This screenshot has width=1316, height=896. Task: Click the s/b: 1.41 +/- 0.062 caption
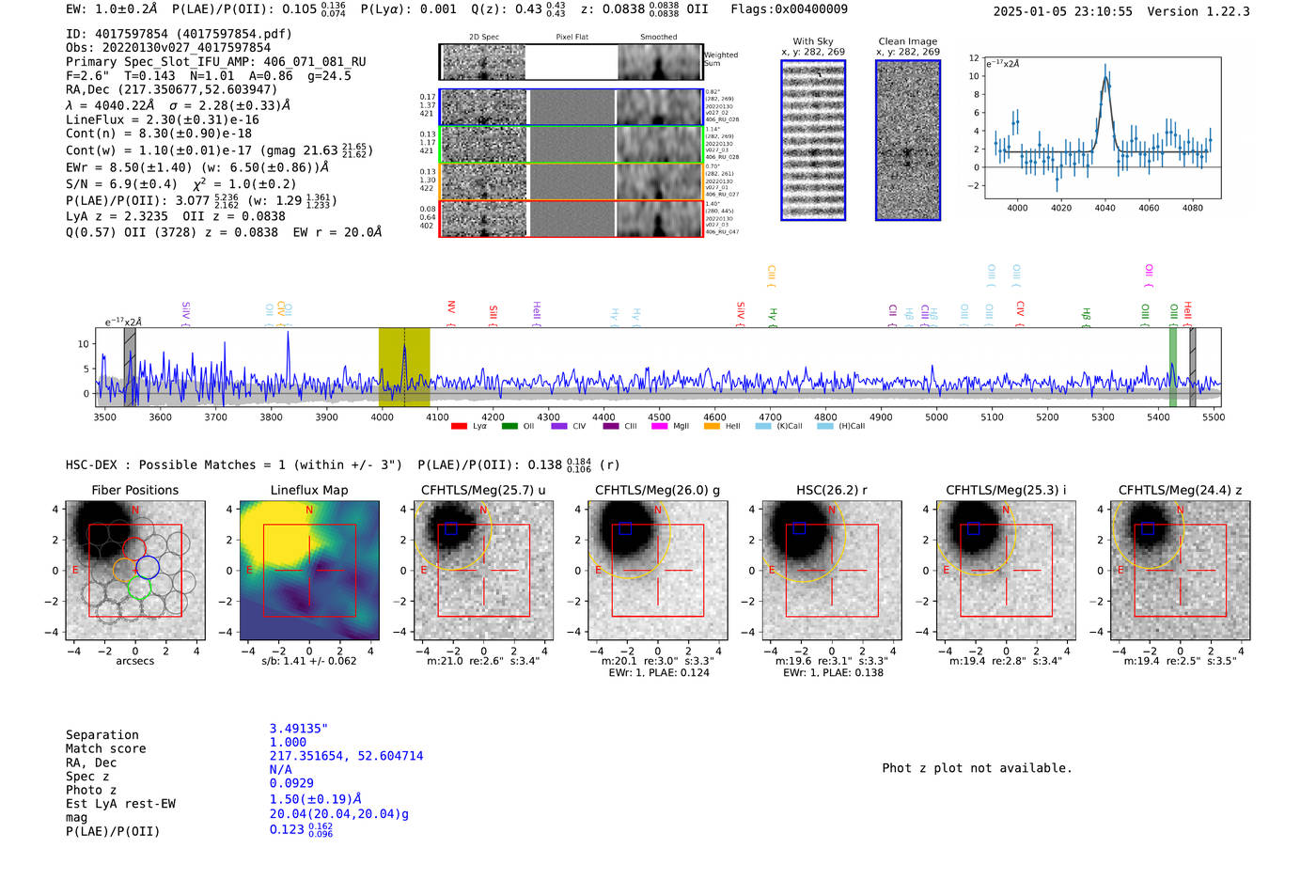point(309,661)
